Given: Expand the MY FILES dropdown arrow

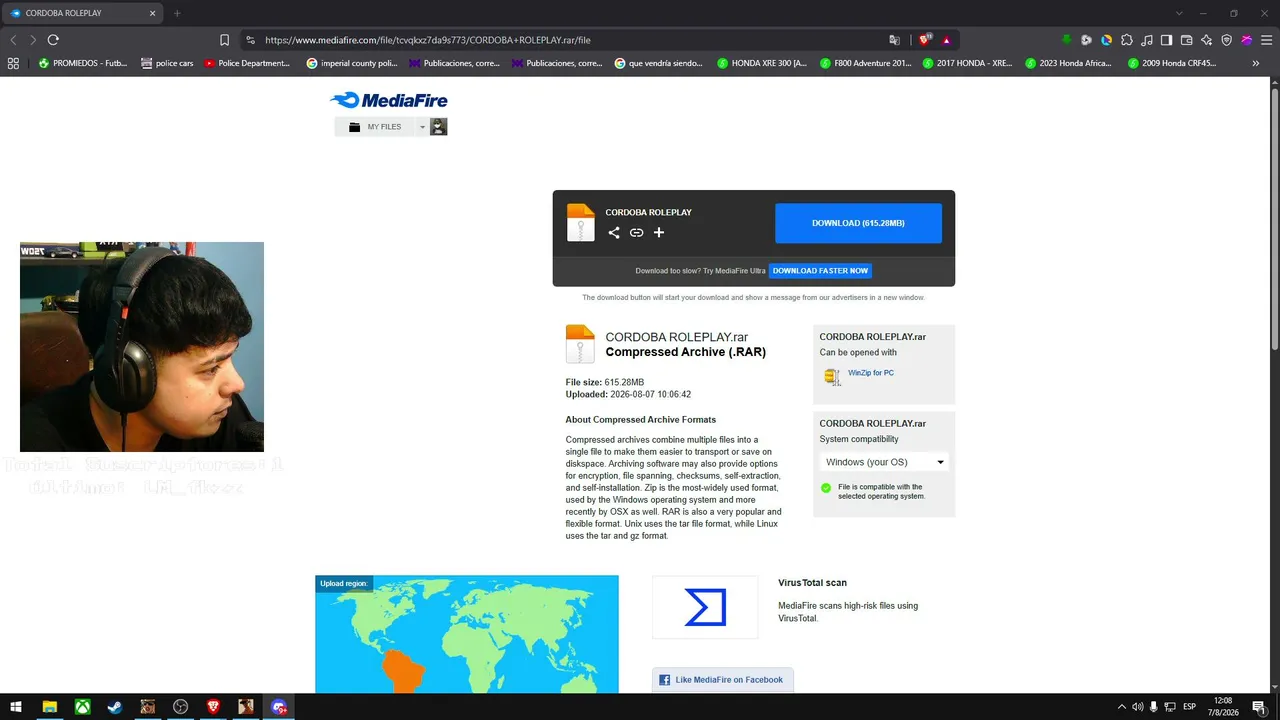Looking at the screenshot, I should (x=422, y=127).
